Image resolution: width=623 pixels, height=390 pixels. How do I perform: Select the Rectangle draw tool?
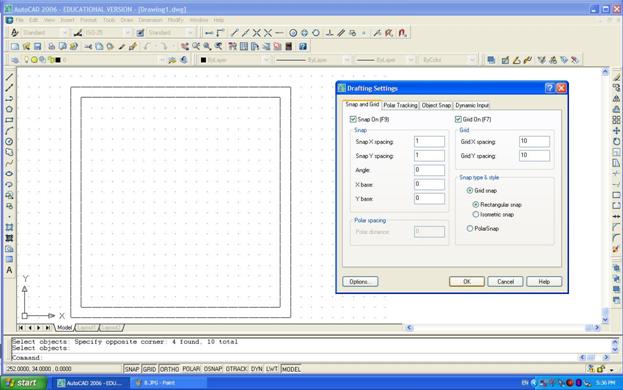coord(10,120)
